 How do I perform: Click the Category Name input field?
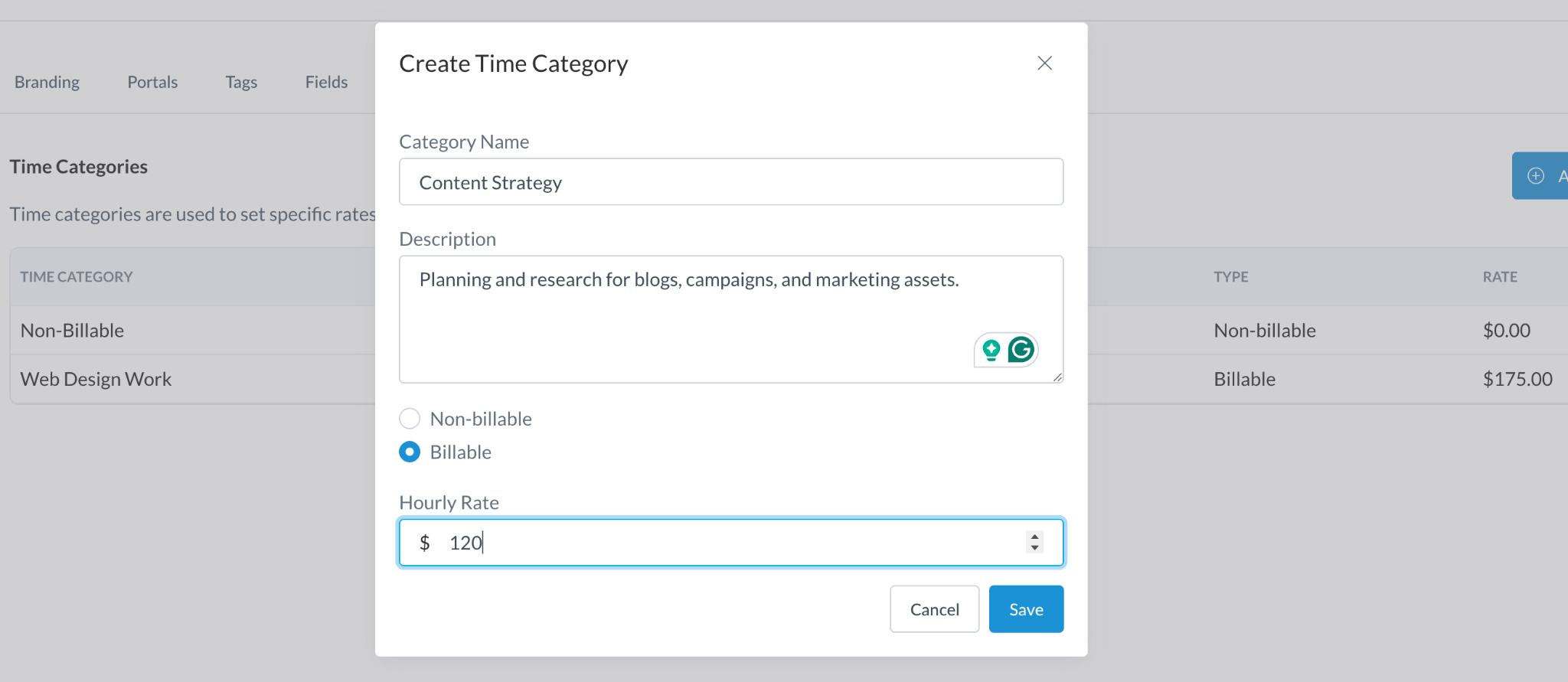730,182
